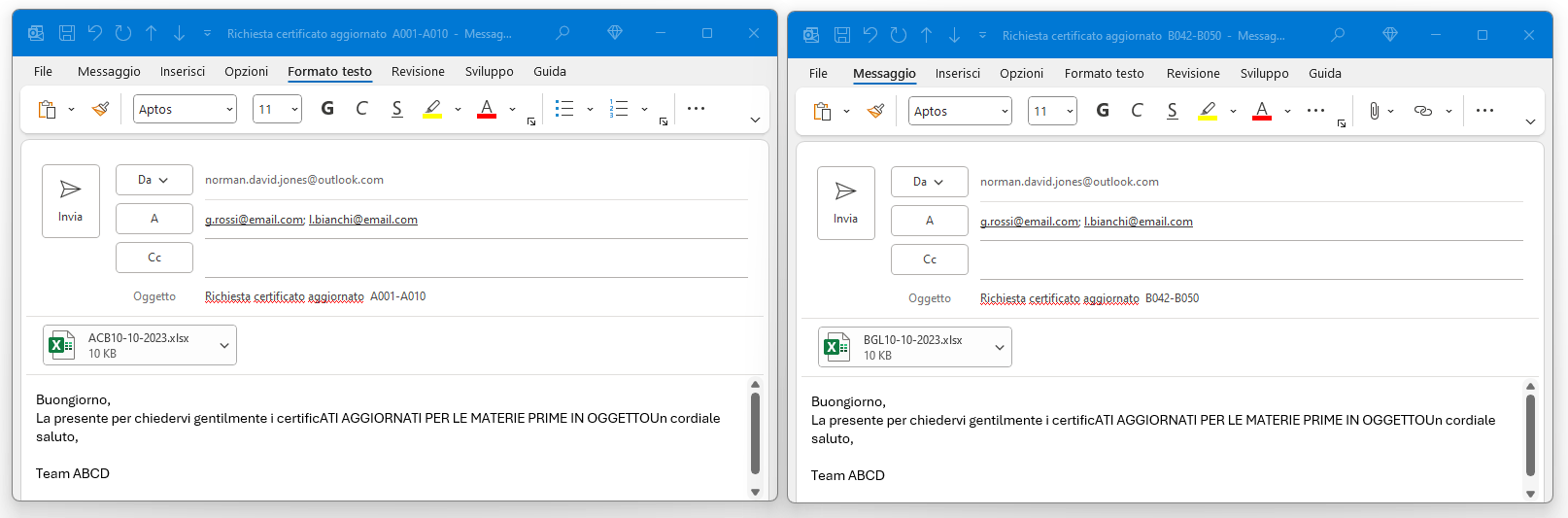Viewport: 1568px width, 518px height.
Task: Click Invia send button in B042-B050 window
Action: click(x=845, y=202)
